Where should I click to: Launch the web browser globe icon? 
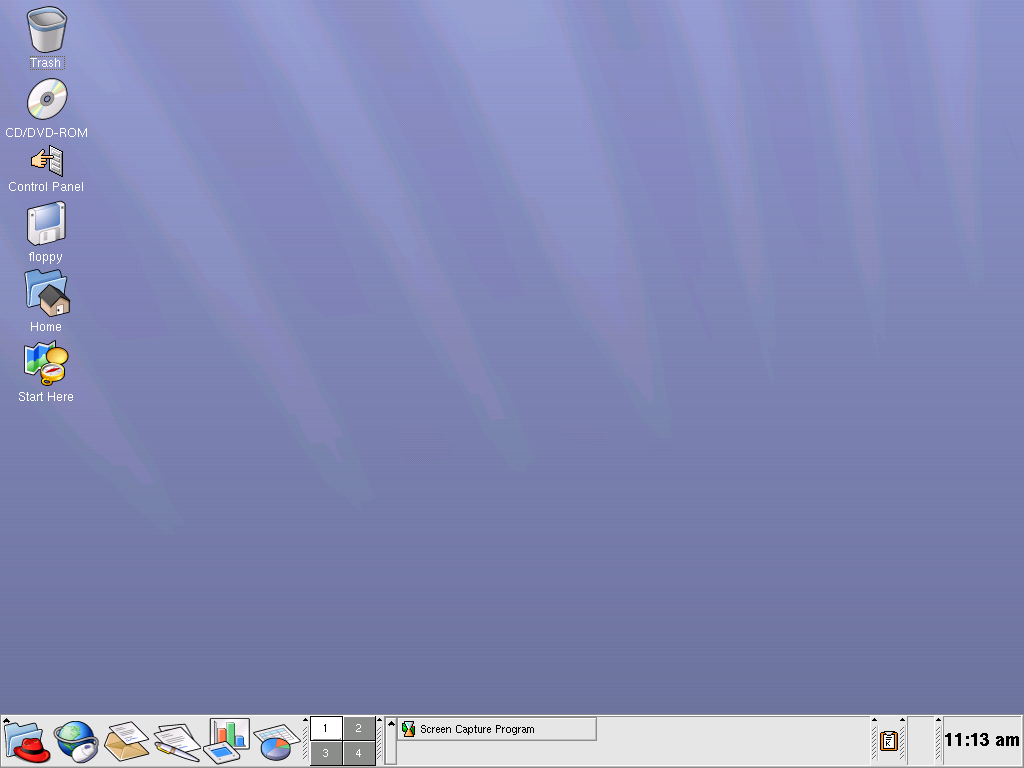[x=76, y=741]
